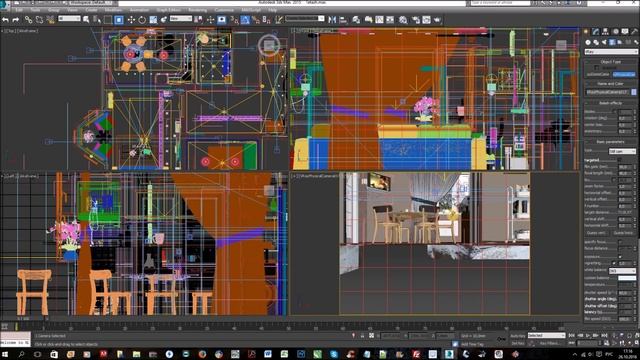Open the Modifiers menu
The height and width of the screenshot is (360, 640).
[x=113, y=10]
